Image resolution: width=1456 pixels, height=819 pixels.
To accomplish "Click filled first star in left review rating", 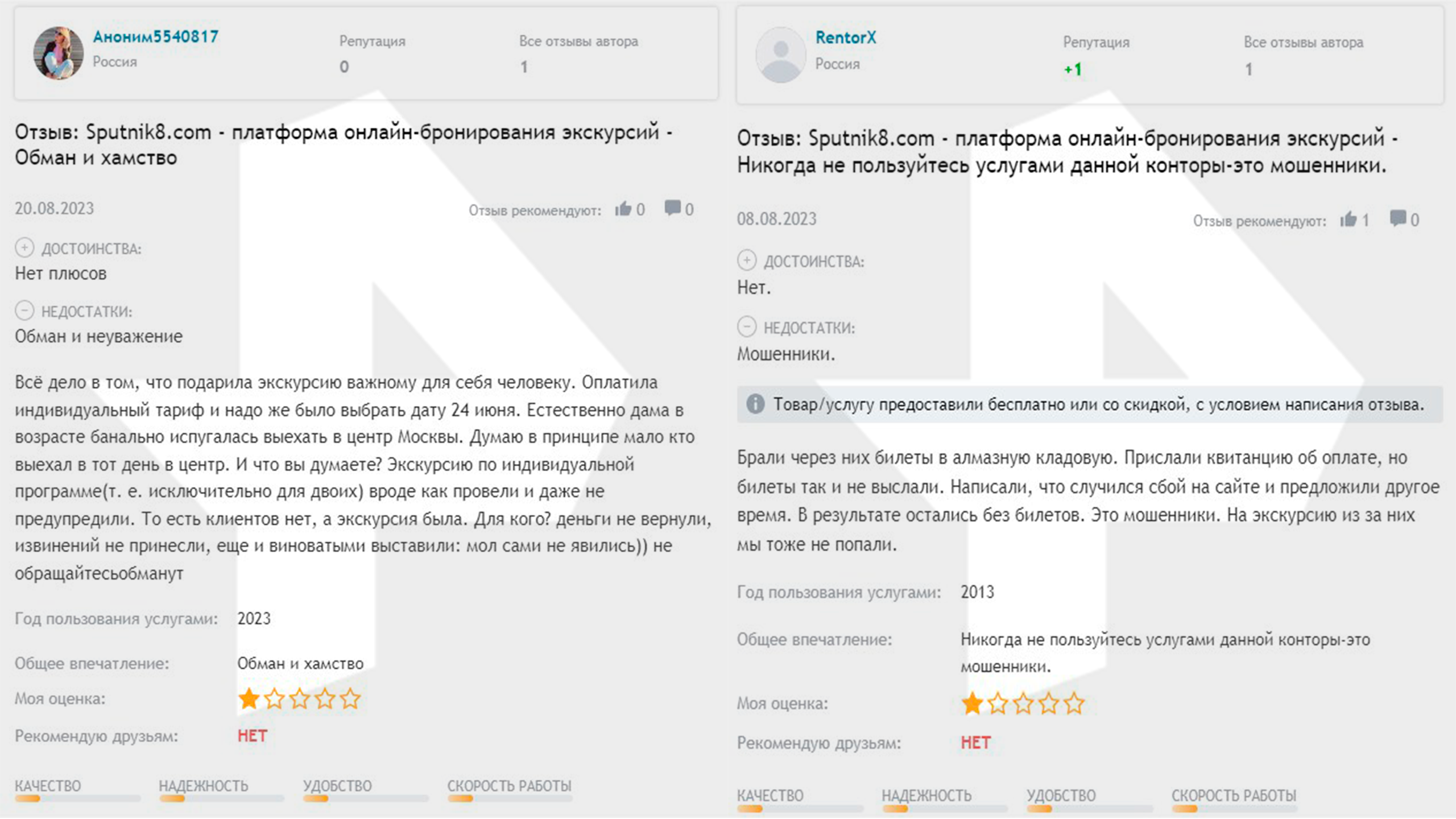I will [x=249, y=698].
